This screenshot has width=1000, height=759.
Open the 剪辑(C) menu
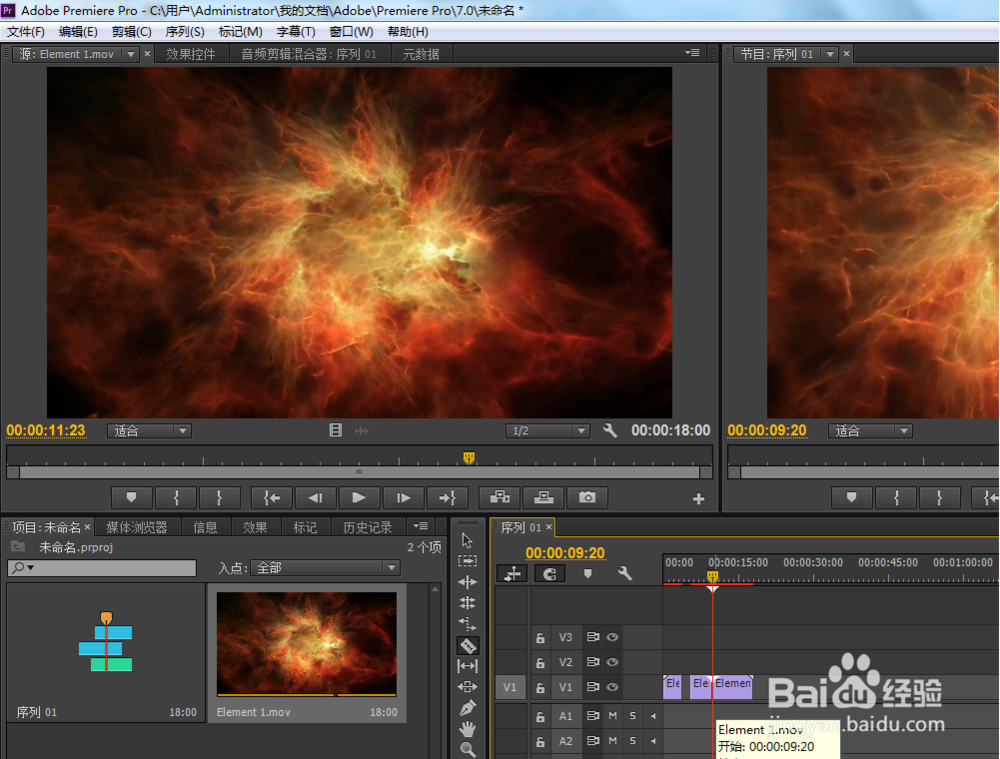click(x=131, y=32)
